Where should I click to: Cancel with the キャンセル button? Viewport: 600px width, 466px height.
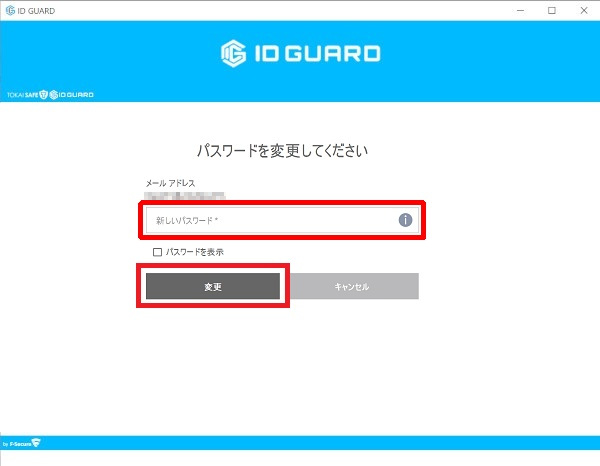click(354, 286)
